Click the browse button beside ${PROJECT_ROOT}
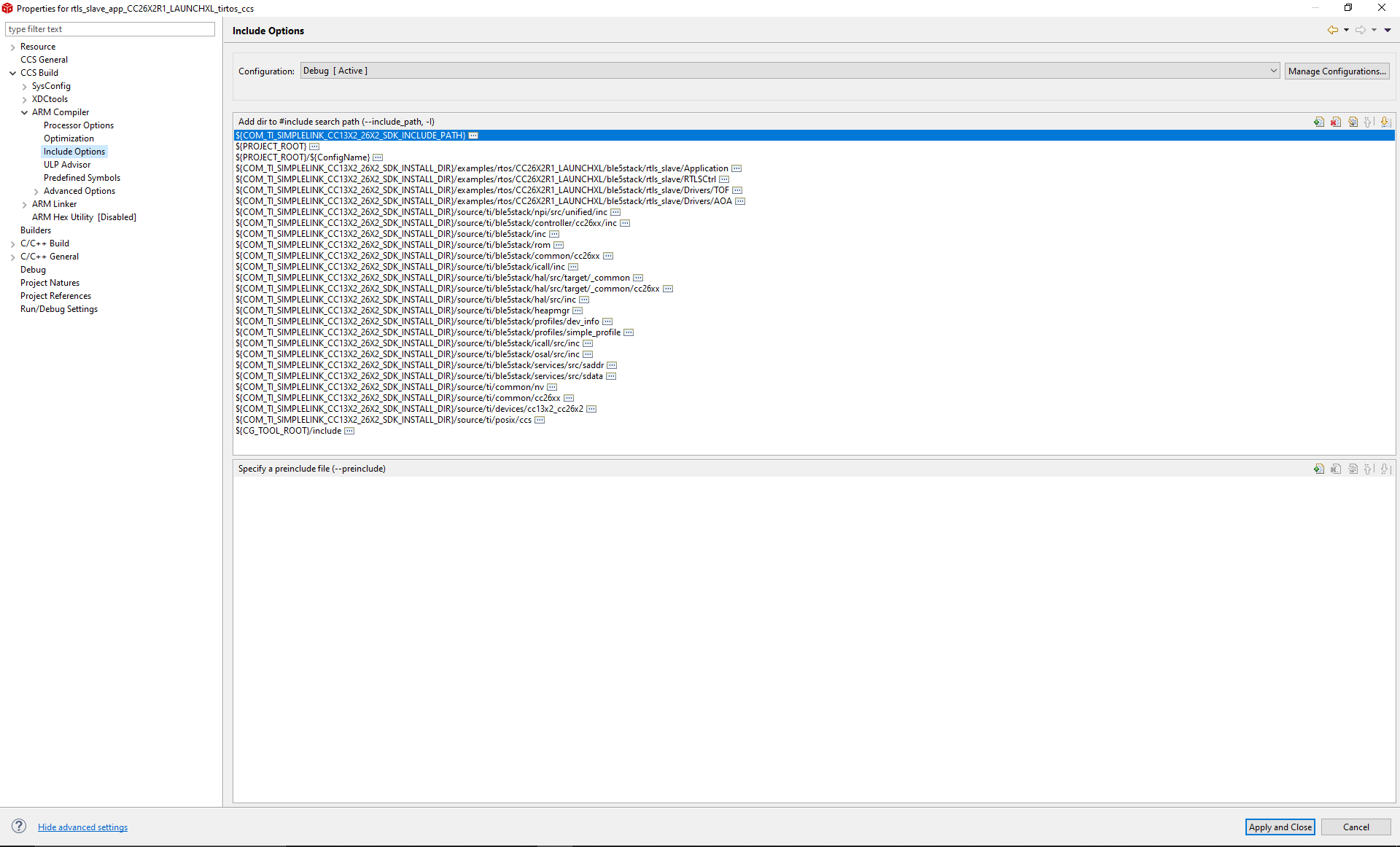This screenshot has height=847, width=1400. (314, 147)
